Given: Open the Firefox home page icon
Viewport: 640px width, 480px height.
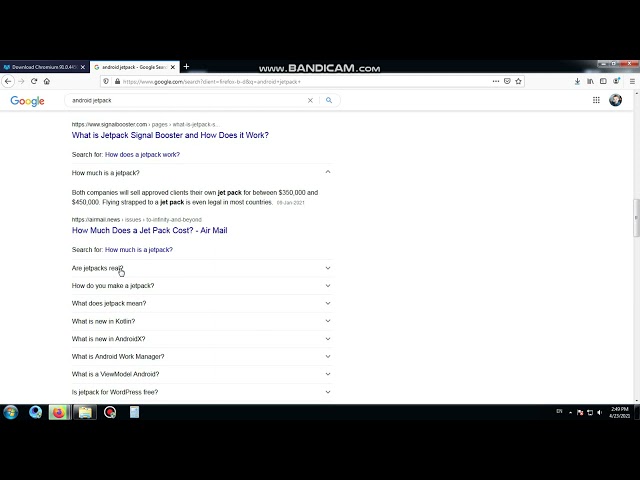Looking at the screenshot, I should pos(47,81).
